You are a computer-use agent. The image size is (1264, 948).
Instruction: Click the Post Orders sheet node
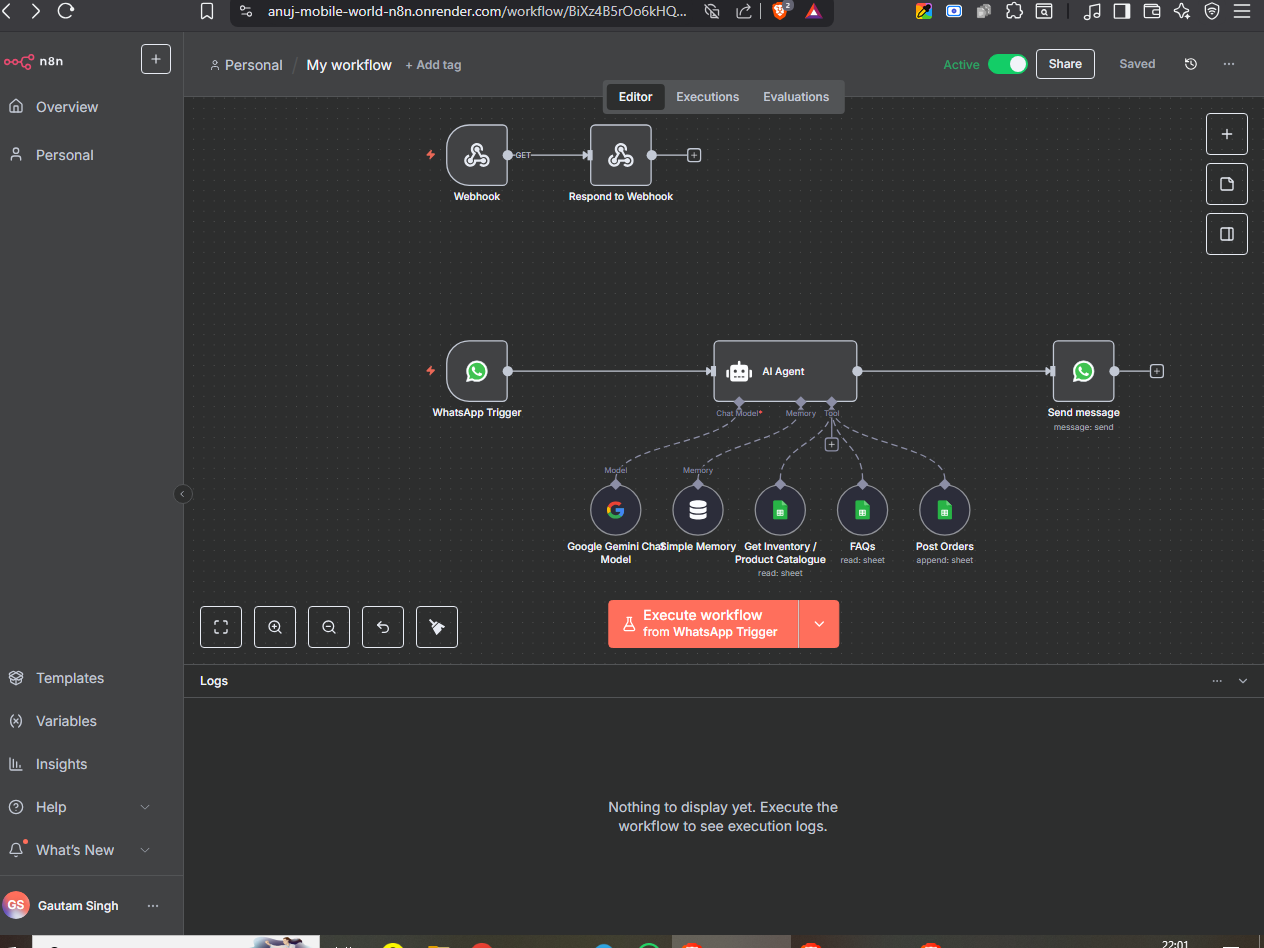pos(944,511)
